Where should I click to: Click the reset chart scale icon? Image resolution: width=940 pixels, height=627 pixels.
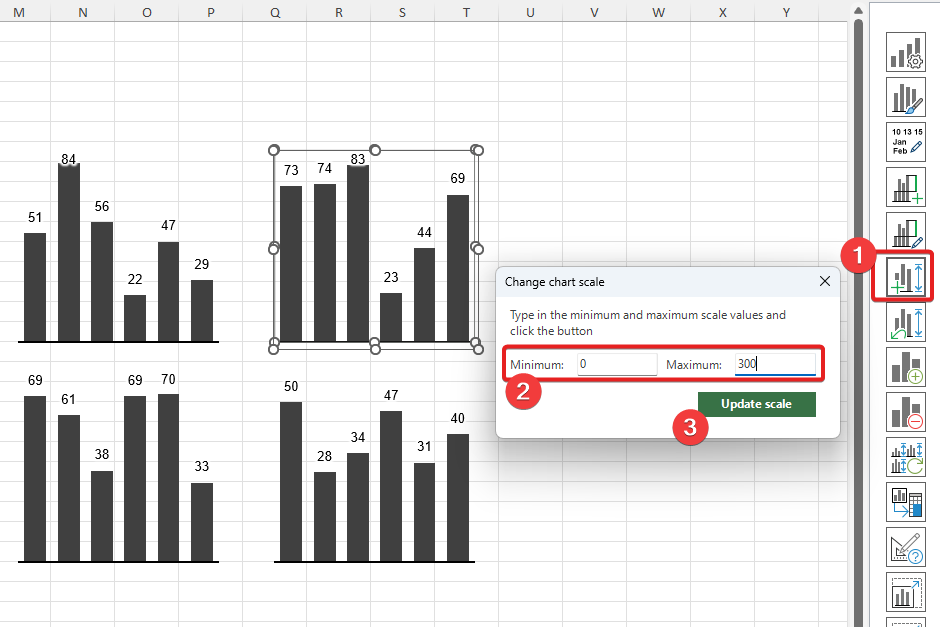pyautogui.click(x=906, y=322)
